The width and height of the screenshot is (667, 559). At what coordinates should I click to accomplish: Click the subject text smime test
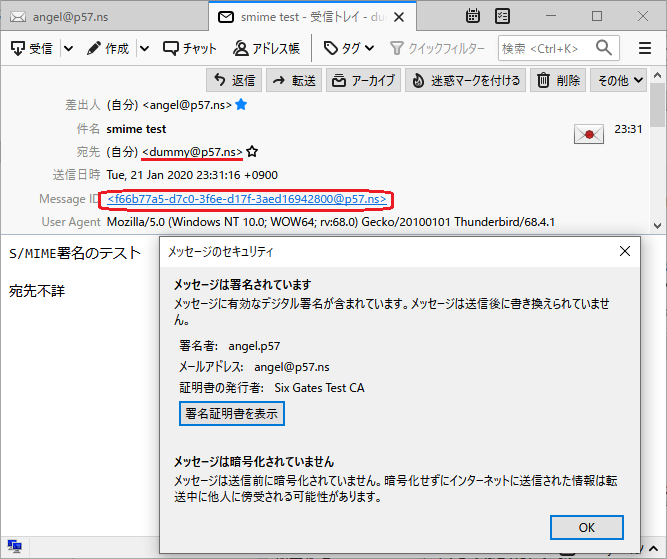point(136,129)
